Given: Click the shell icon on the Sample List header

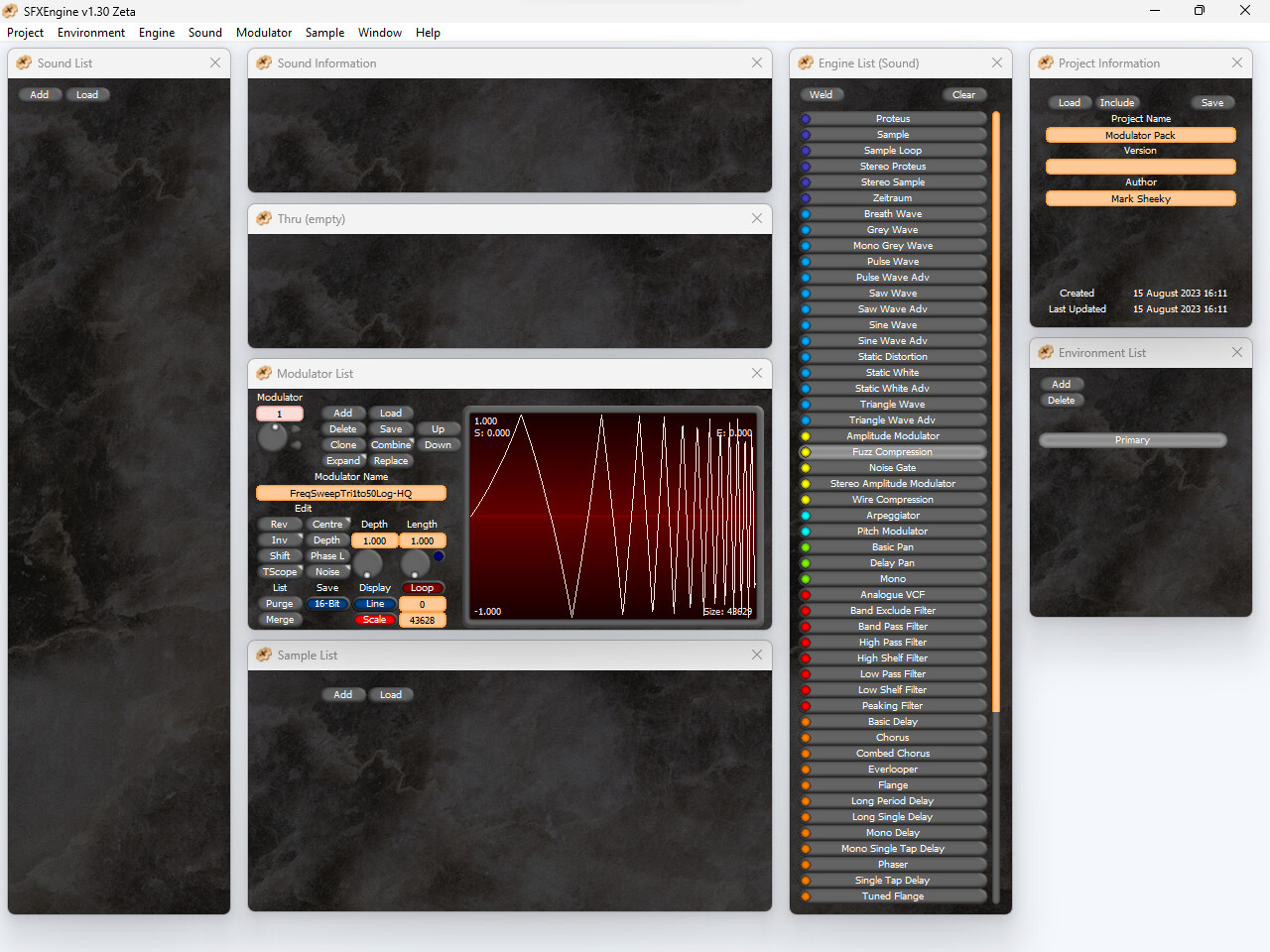Looking at the screenshot, I should coord(264,654).
